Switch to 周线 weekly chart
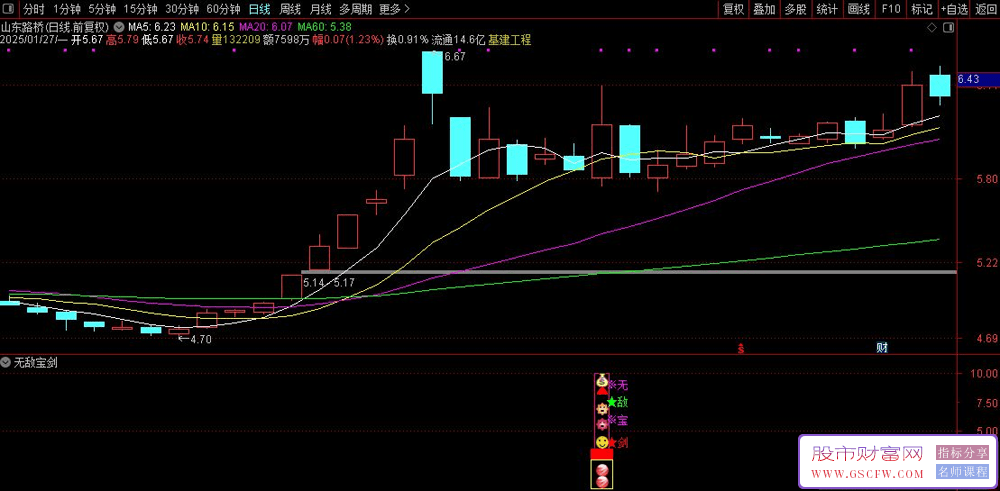 tap(290, 9)
